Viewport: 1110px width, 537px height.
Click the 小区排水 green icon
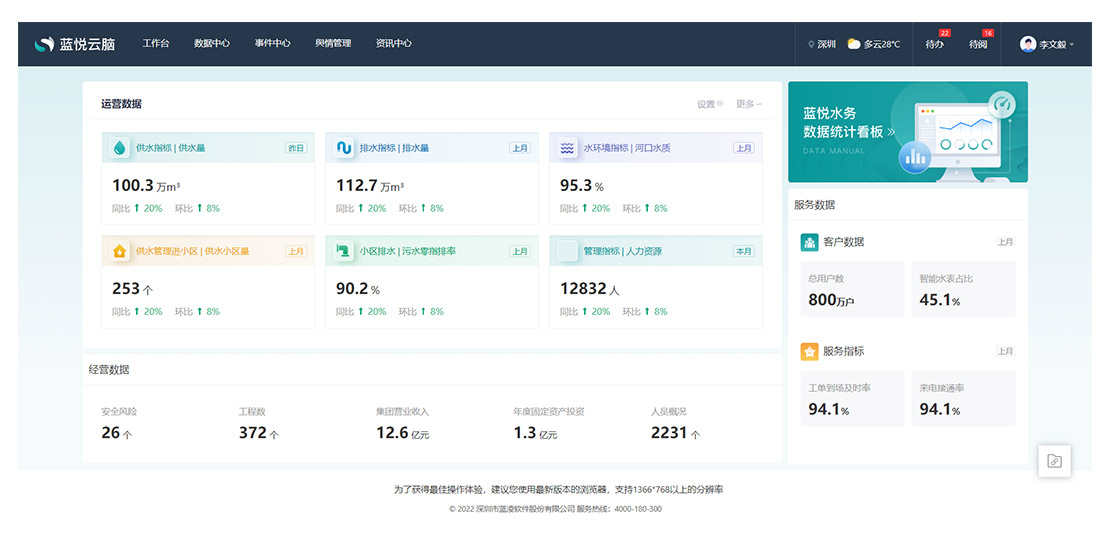pos(344,251)
